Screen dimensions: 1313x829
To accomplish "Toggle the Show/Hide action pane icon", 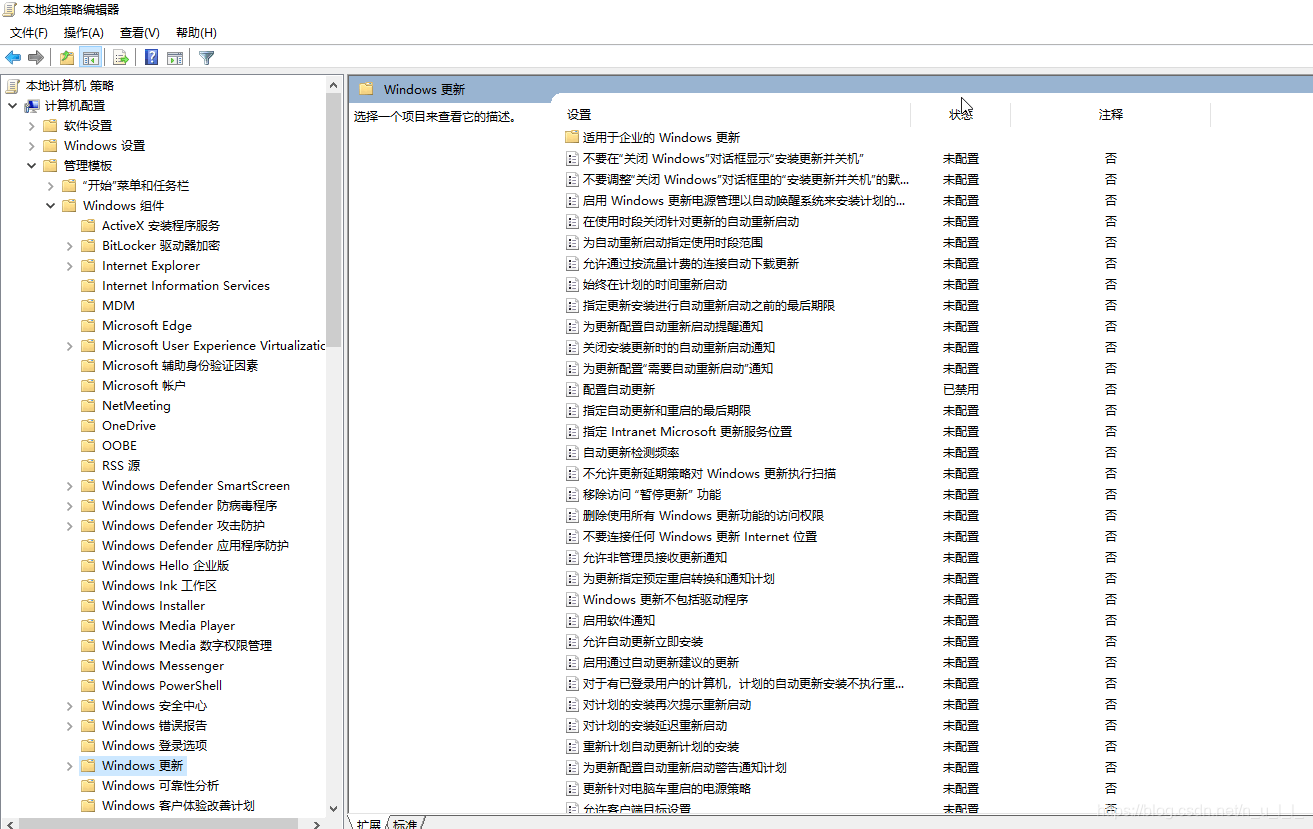I will (175, 58).
